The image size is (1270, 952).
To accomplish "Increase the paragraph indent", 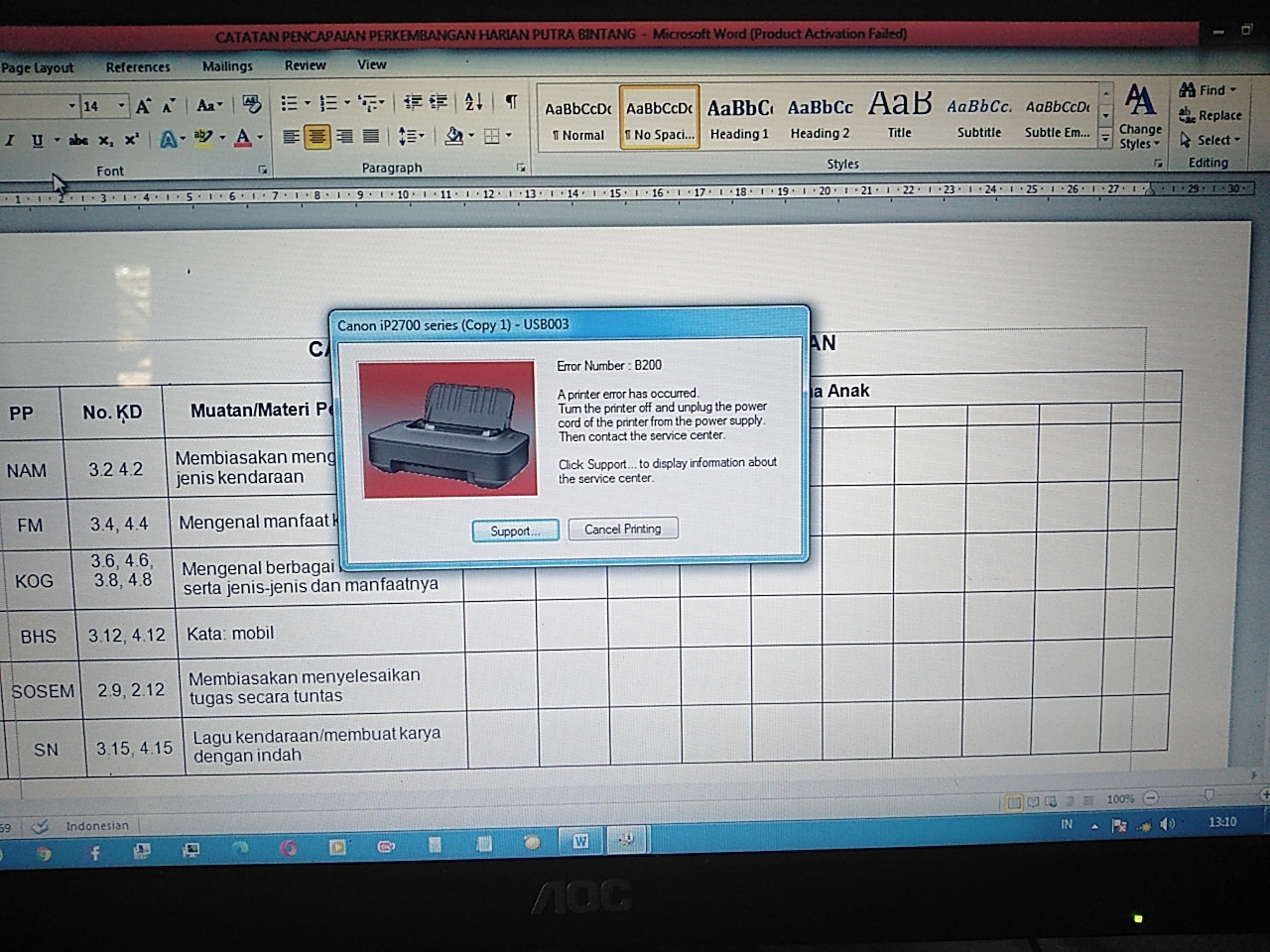I will click(438, 101).
